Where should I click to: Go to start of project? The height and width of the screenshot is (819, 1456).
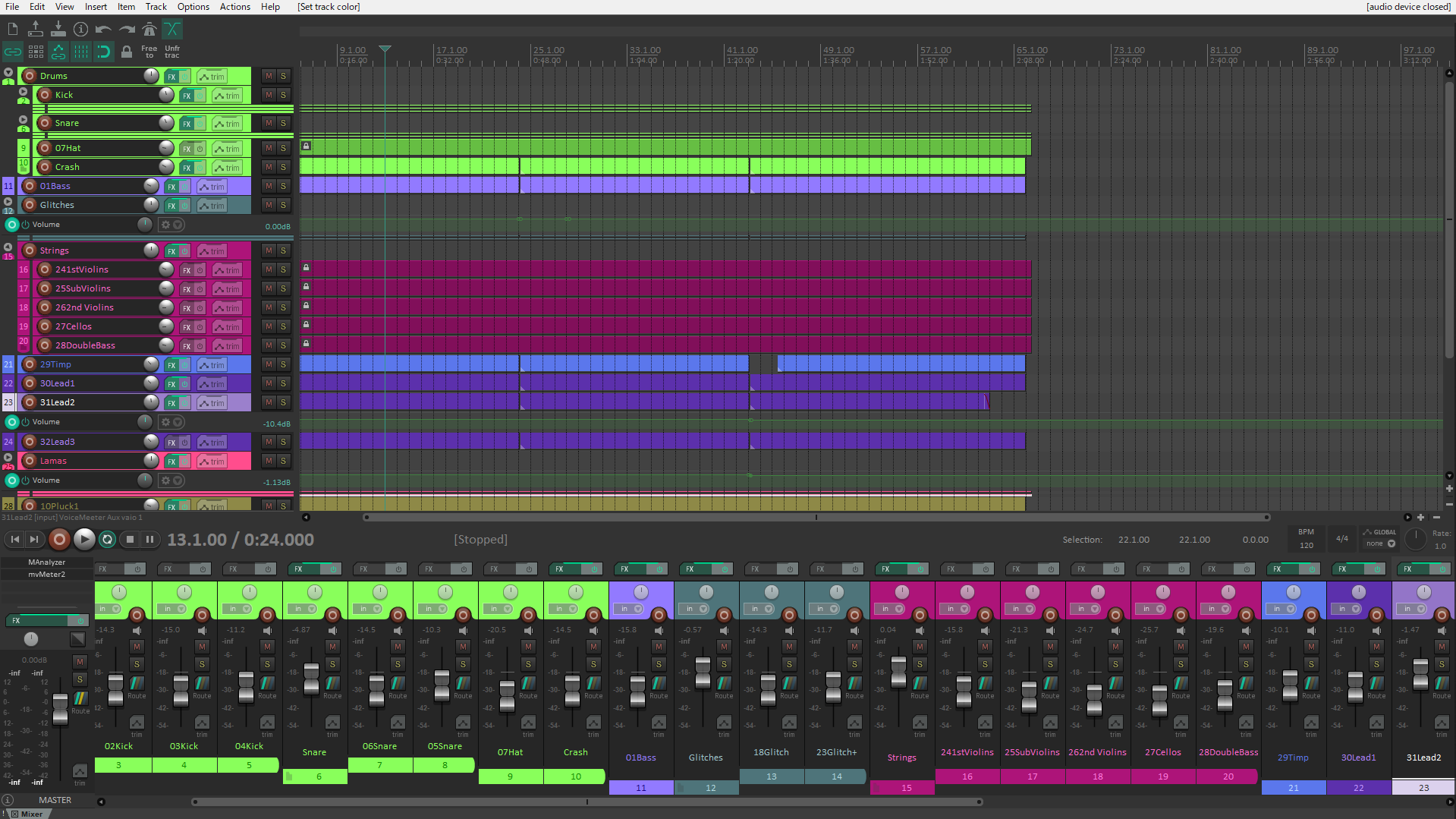coord(14,540)
